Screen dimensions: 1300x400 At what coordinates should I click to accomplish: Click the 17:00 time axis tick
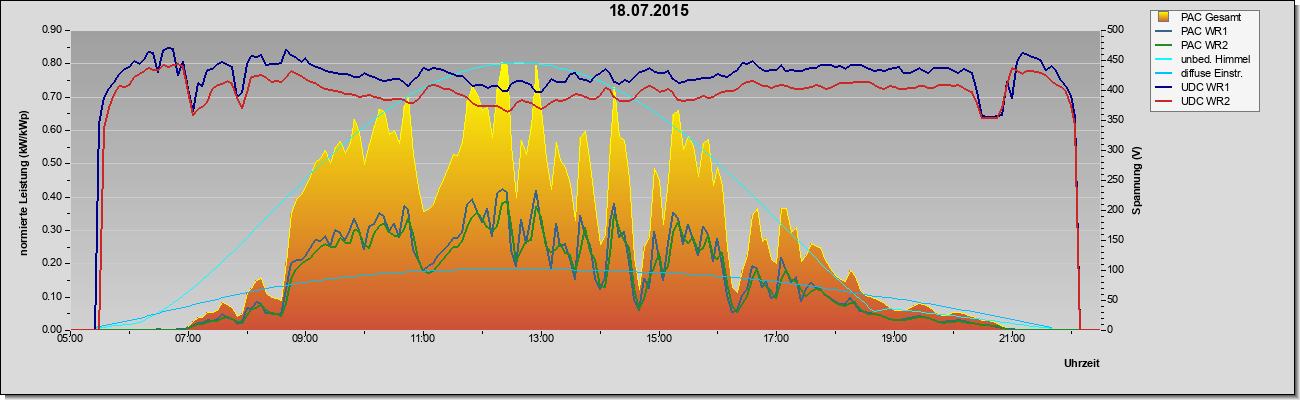pos(776,340)
